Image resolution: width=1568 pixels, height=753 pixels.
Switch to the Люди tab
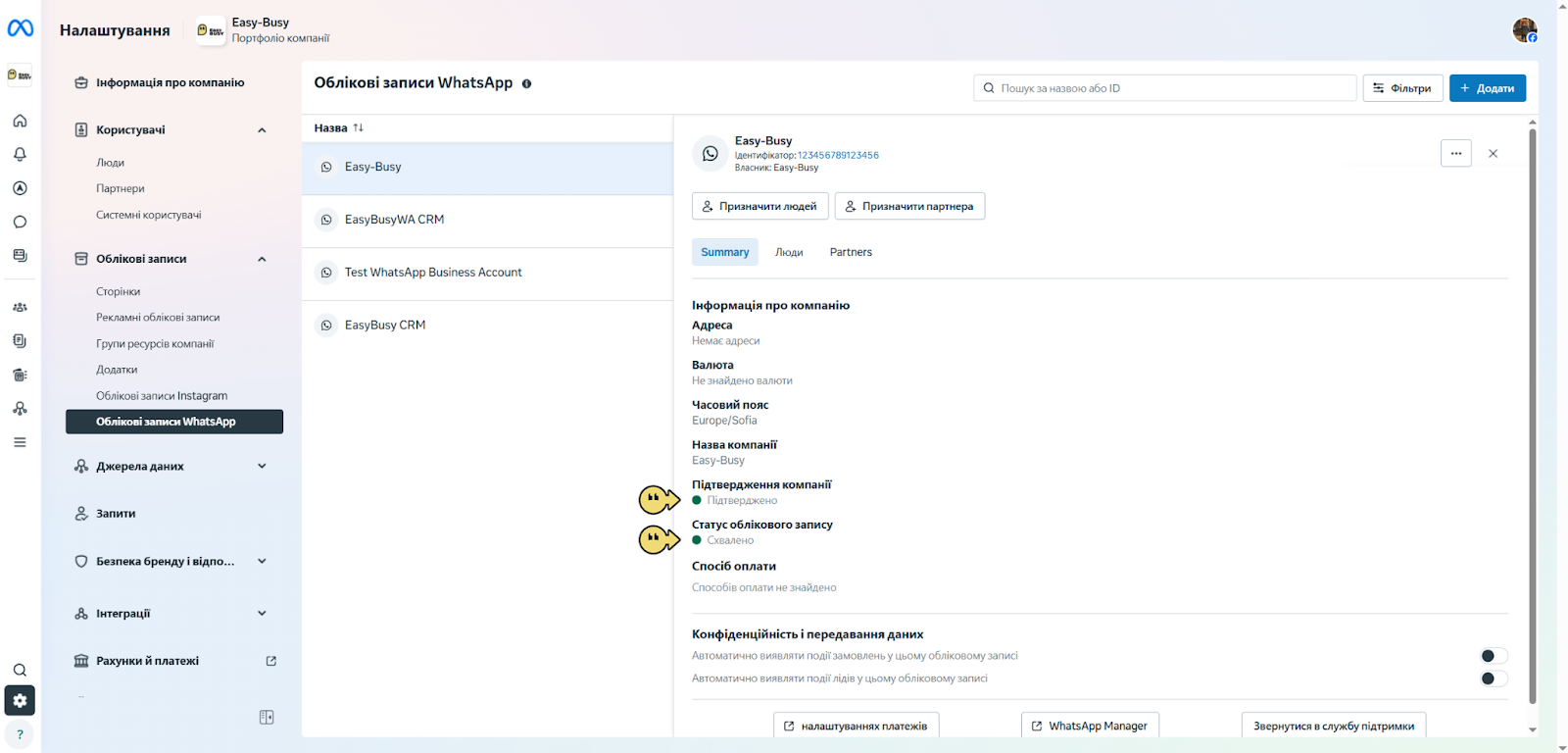pos(789,252)
